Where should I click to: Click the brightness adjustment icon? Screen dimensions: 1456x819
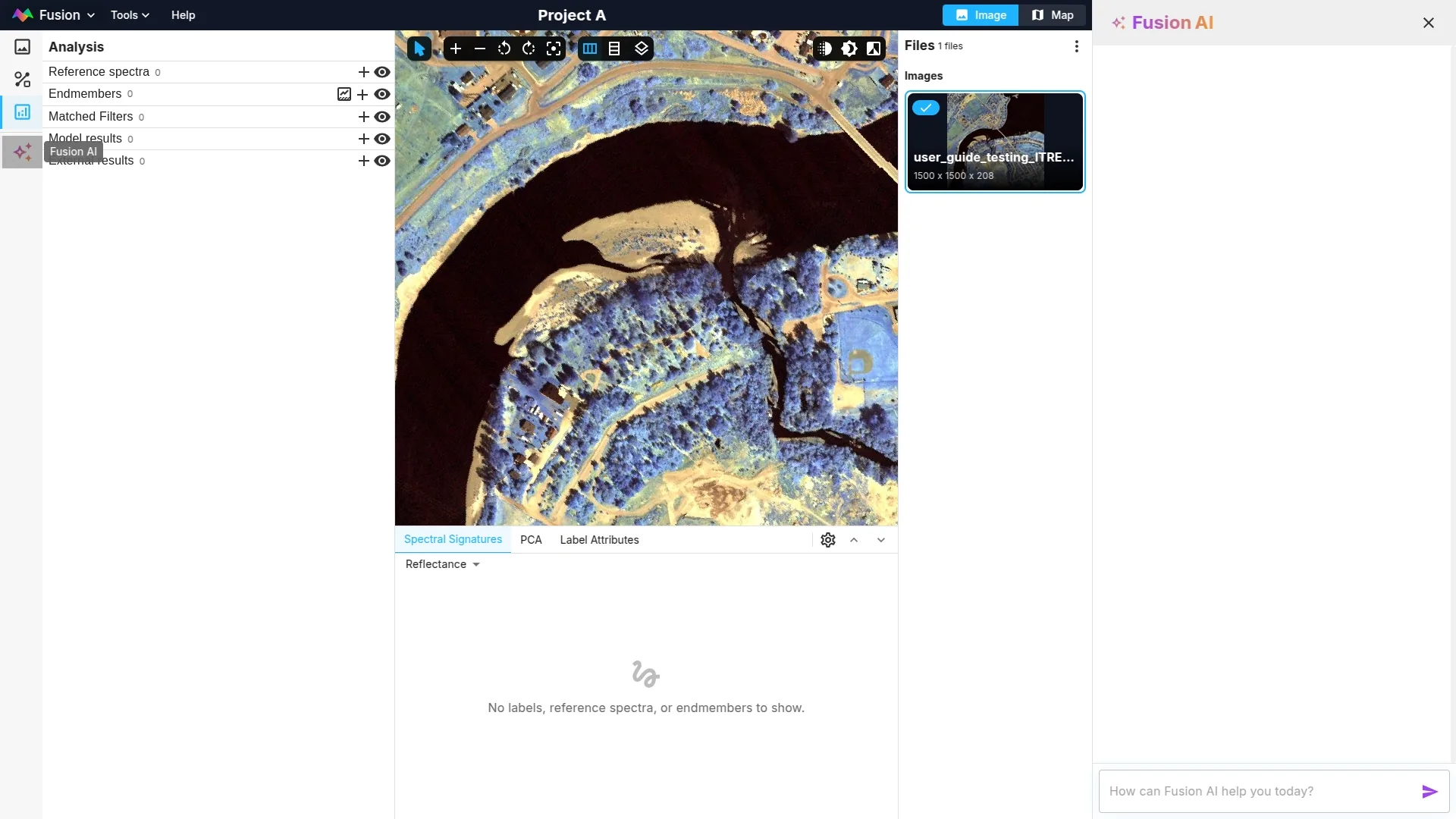click(849, 49)
